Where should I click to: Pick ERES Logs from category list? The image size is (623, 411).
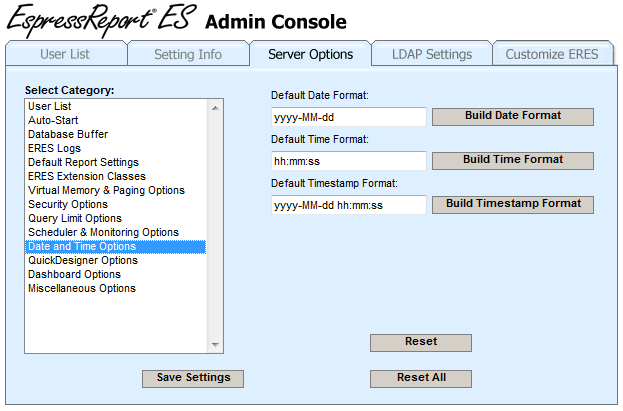[115, 148]
